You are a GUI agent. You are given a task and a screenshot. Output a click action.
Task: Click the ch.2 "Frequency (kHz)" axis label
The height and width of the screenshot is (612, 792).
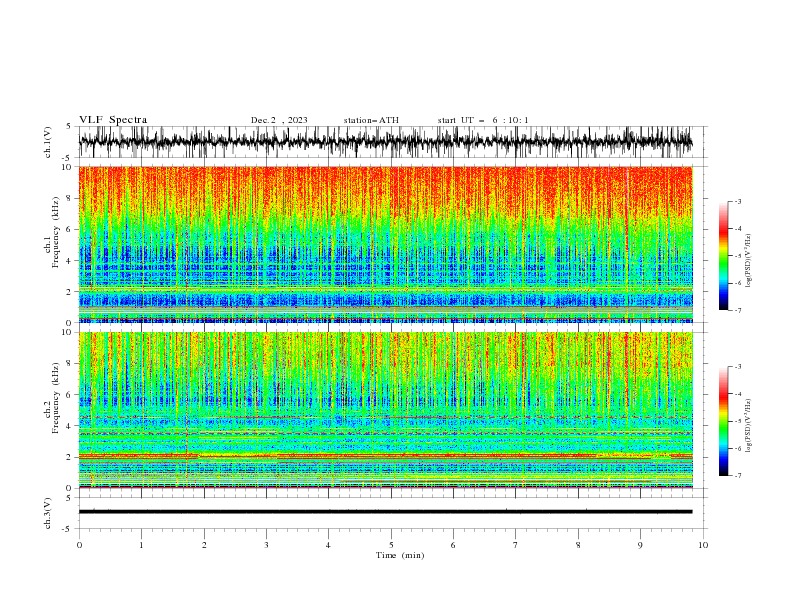(56, 398)
